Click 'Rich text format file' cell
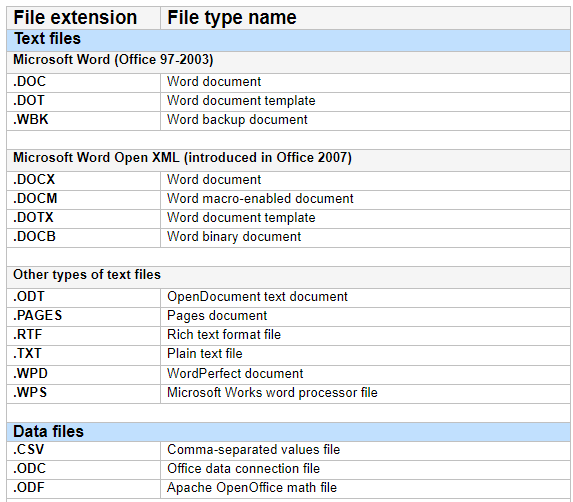 [365, 335]
